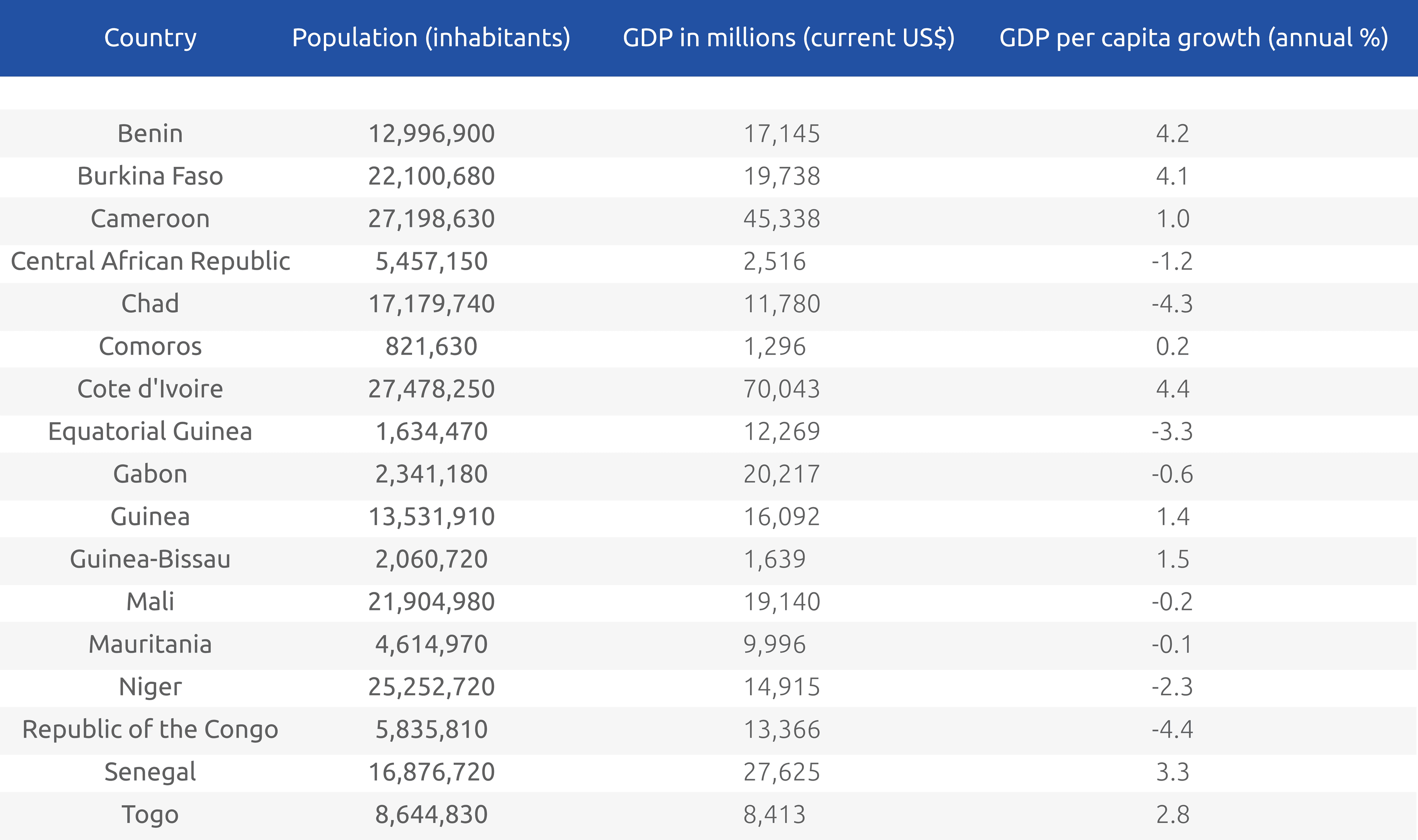The width and height of the screenshot is (1418, 840).
Task: Select the Comoros country cell
Action: point(150,347)
